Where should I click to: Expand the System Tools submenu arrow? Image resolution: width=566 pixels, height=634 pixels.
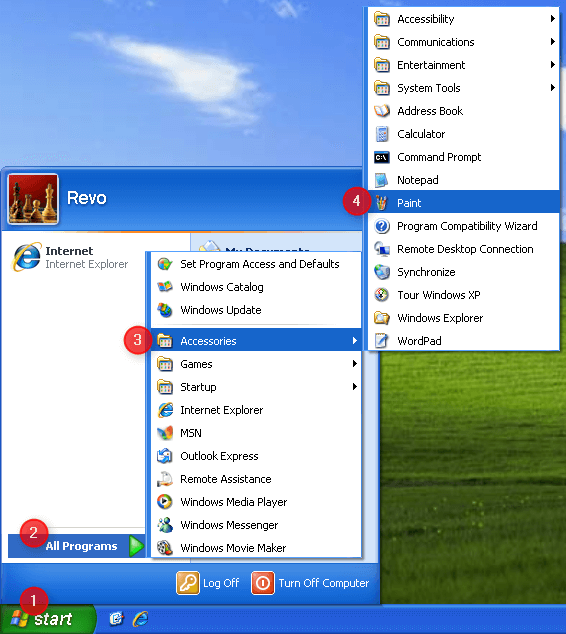(553, 88)
